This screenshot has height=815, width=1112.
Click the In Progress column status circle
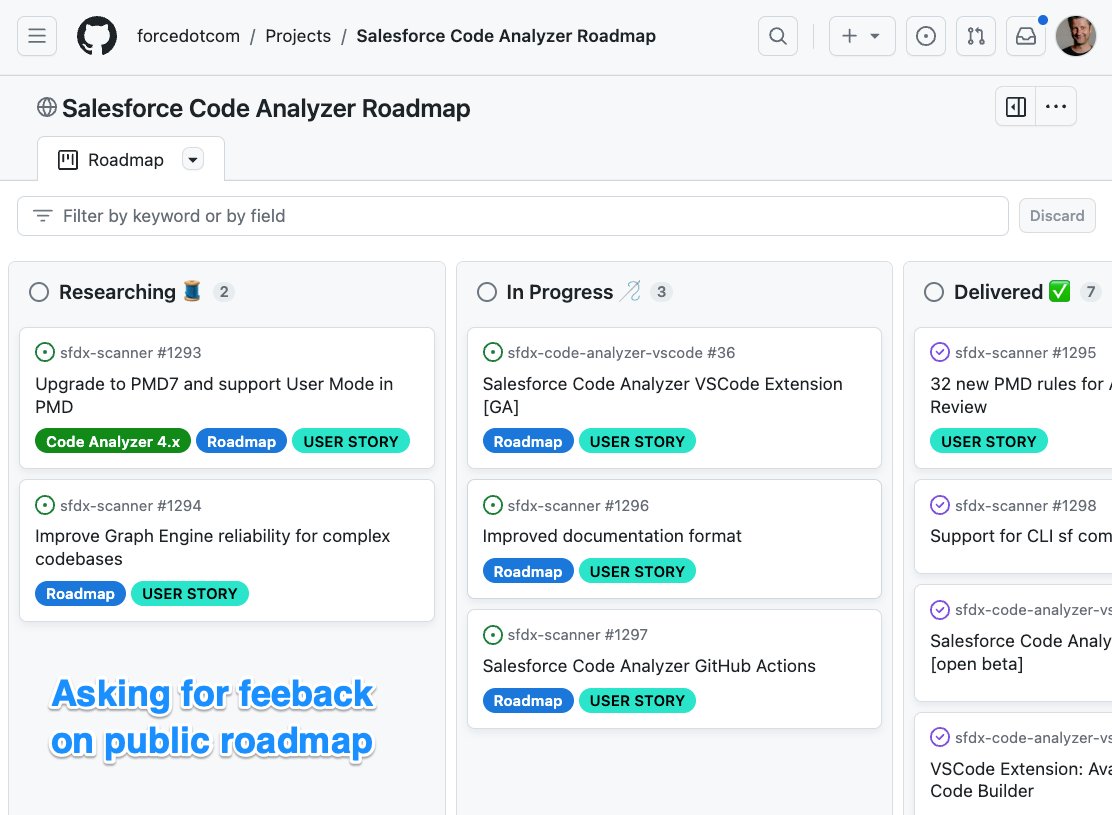(x=486, y=292)
